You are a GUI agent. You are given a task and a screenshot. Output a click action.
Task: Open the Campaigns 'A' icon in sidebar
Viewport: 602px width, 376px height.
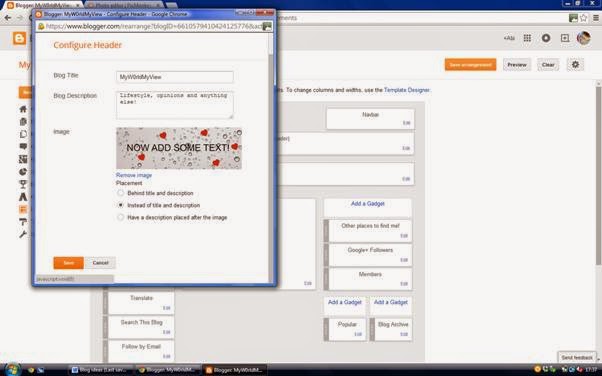23,197
